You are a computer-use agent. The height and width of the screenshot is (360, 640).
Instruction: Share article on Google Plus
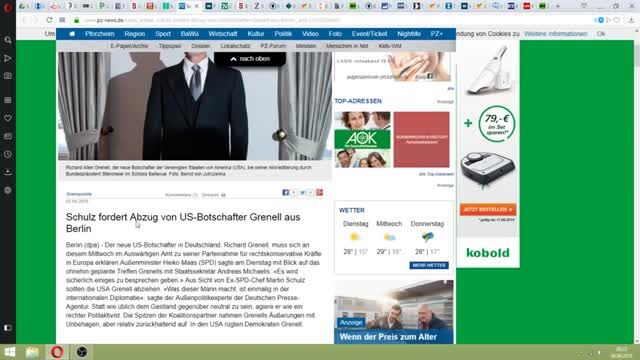(x=320, y=193)
